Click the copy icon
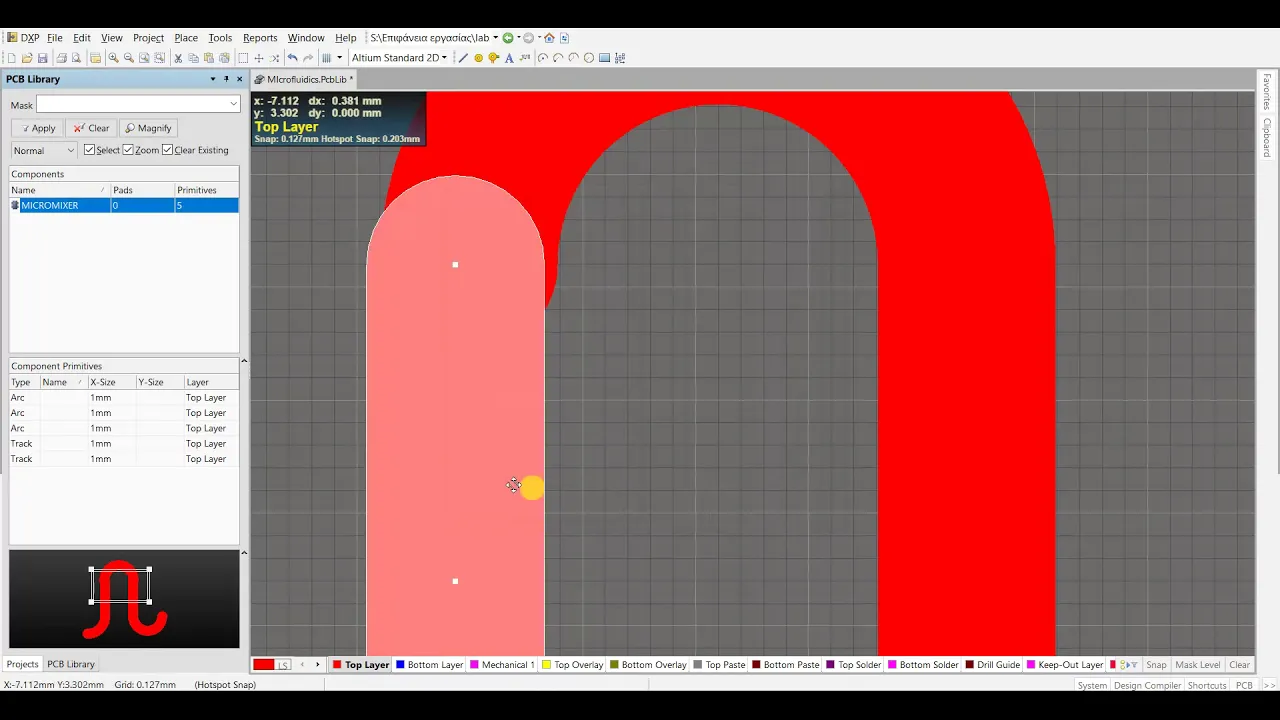1280x720 pixels. pyautogui.click(x=193, y=58)
